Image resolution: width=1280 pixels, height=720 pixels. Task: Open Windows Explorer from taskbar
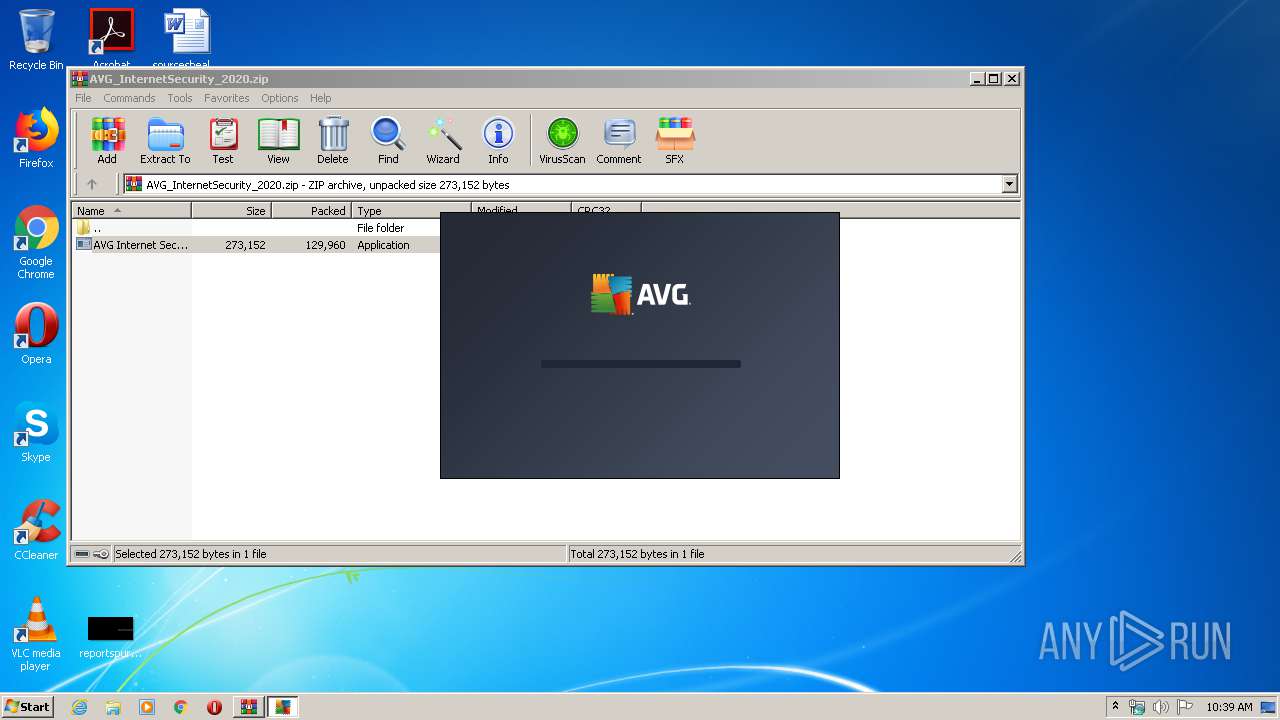click(113, 707)
